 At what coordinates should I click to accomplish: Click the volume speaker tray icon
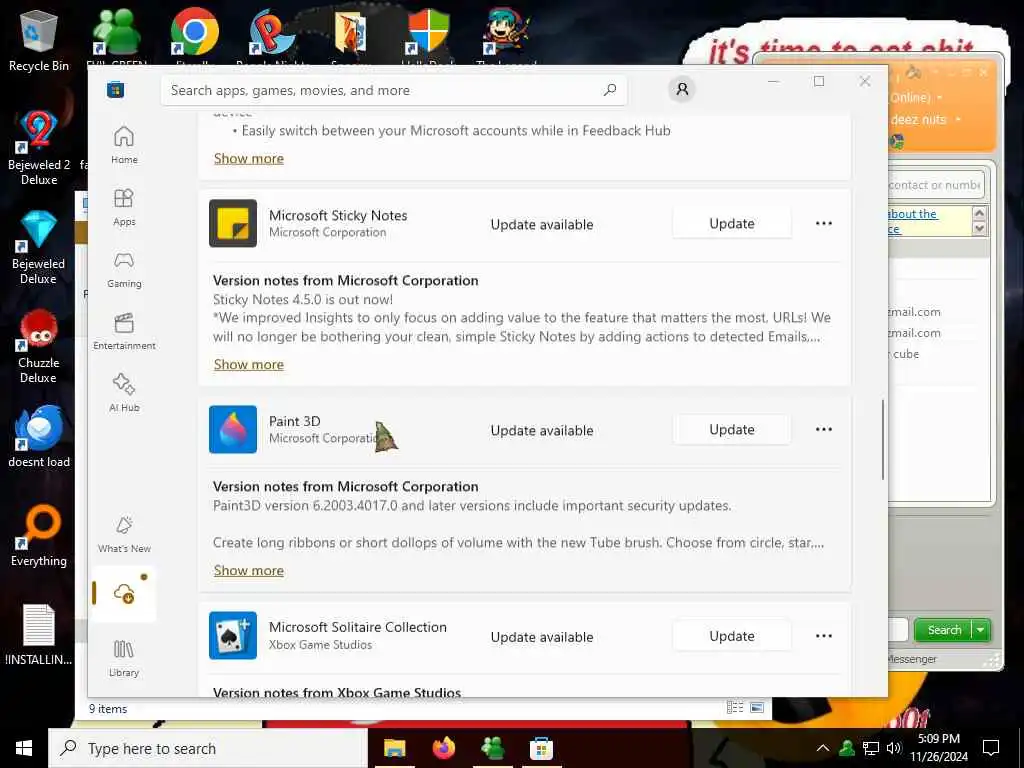(x=894, y=748)
